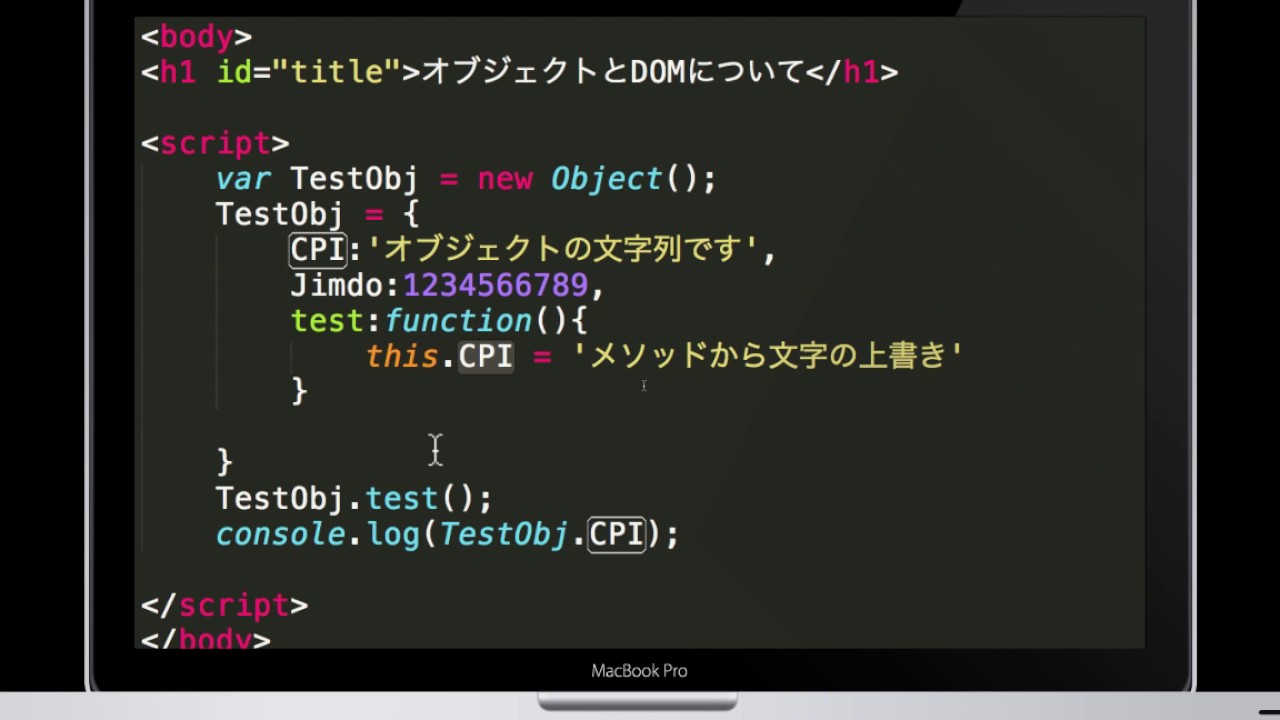Click the TestObj.test() method call
Viewport: 1280px width, 720px height.
tap(354, 498)
